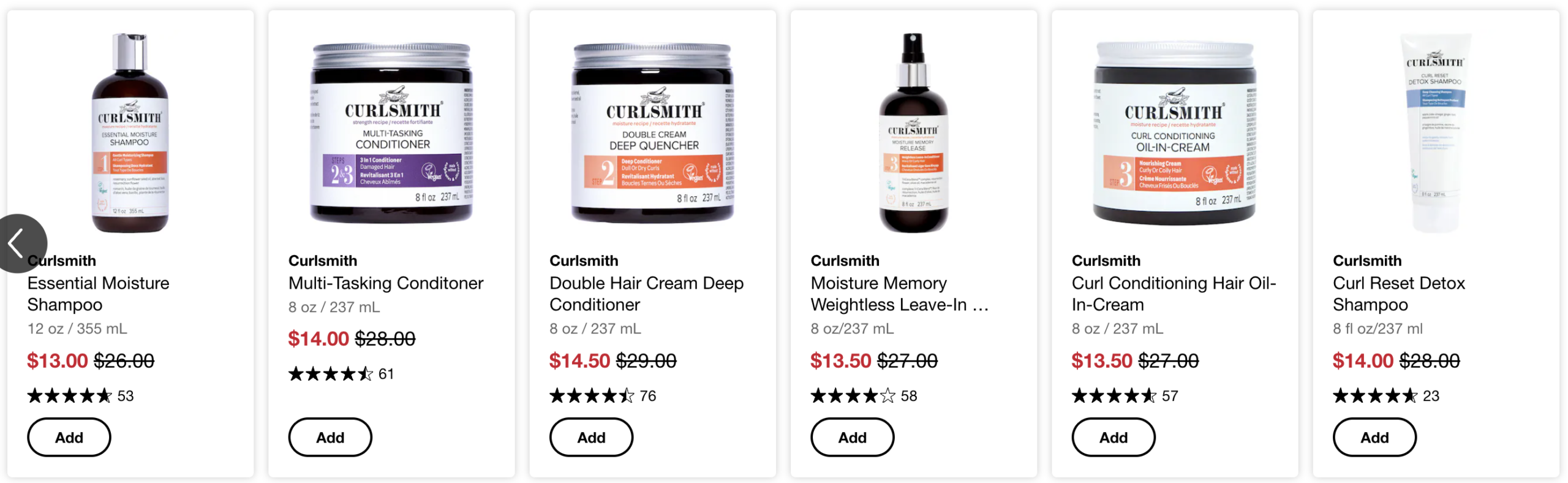
Task: Add Double Hair Cream Deep Conditioner
Action: 591,438
